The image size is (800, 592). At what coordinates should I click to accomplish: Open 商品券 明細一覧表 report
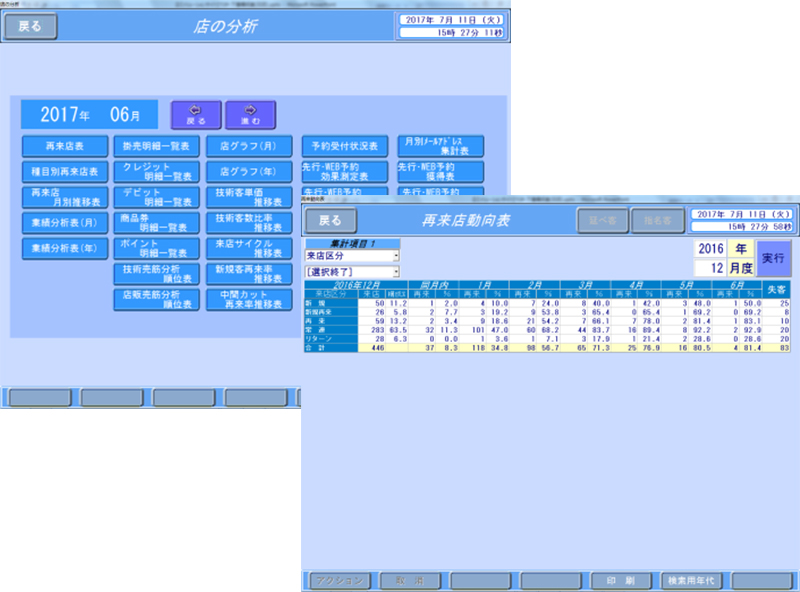156,223
